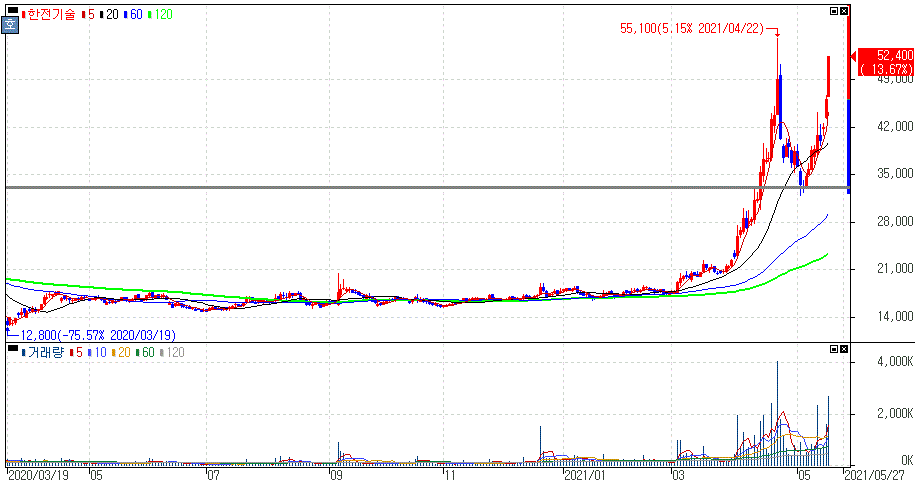Click the 14,000 price axis label
Screen dimensions: 915x483
point(895,316)
